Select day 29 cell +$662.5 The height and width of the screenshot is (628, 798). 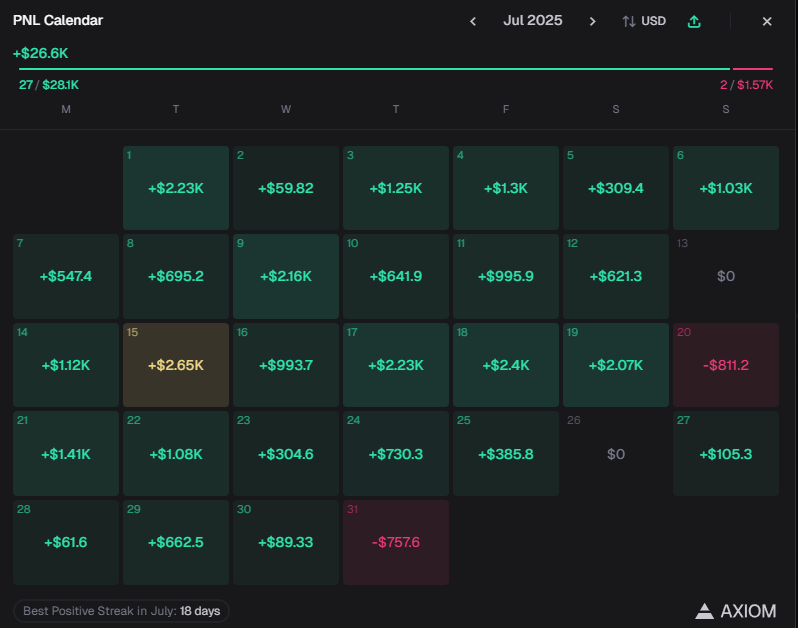coord(176,542)
